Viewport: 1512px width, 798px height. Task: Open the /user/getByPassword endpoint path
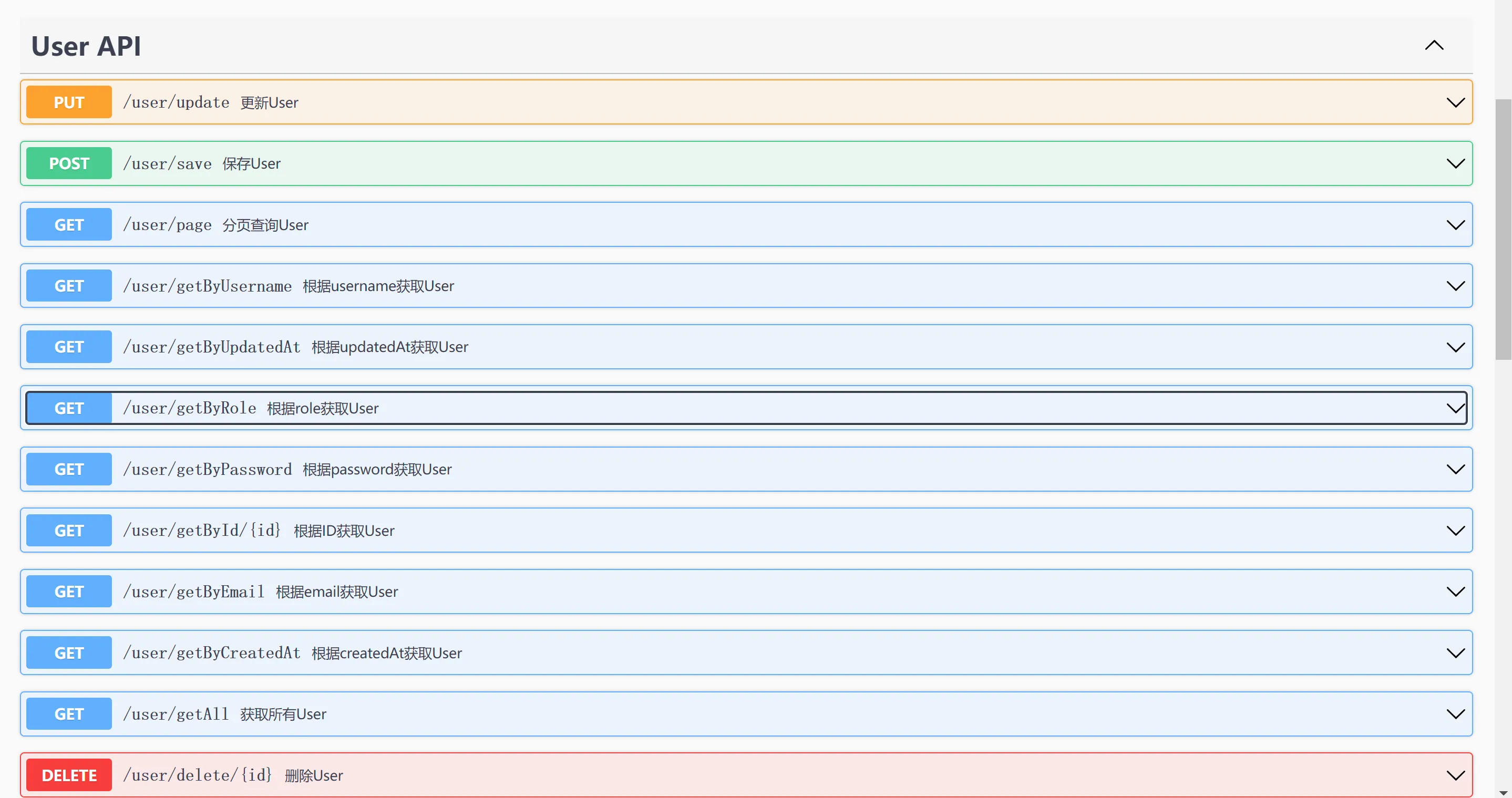(207, 470)
